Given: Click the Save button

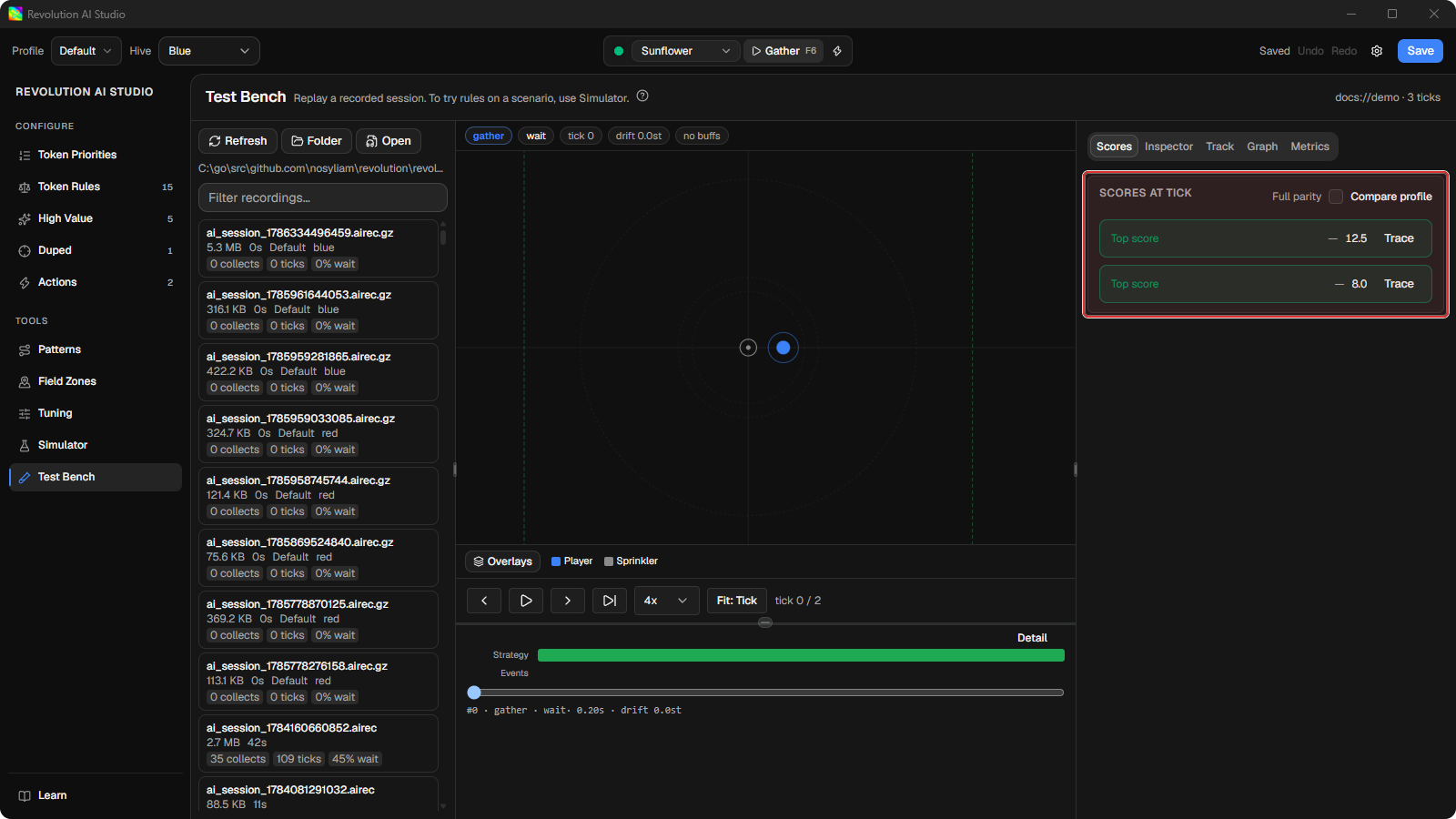Looking at the screenshot, I should pyautogui.click(x=1420, y=51).
